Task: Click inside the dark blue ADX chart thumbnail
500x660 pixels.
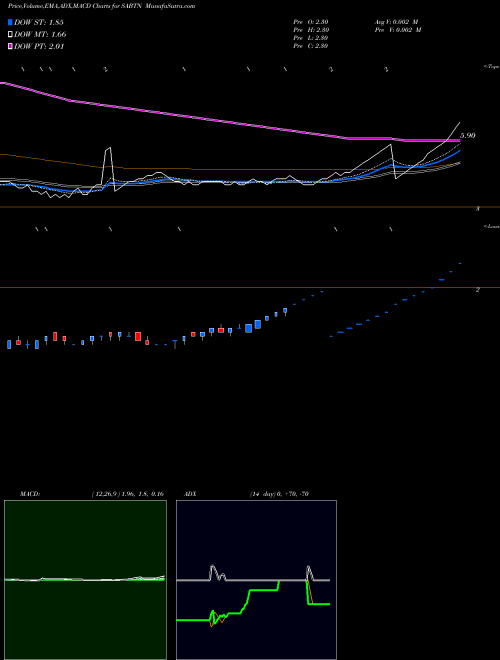Action: (x=256, y=580)
